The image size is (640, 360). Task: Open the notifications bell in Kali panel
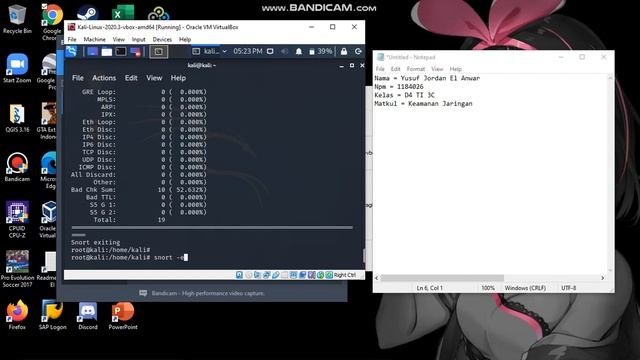pyautogui.click(x=299, y=51)
